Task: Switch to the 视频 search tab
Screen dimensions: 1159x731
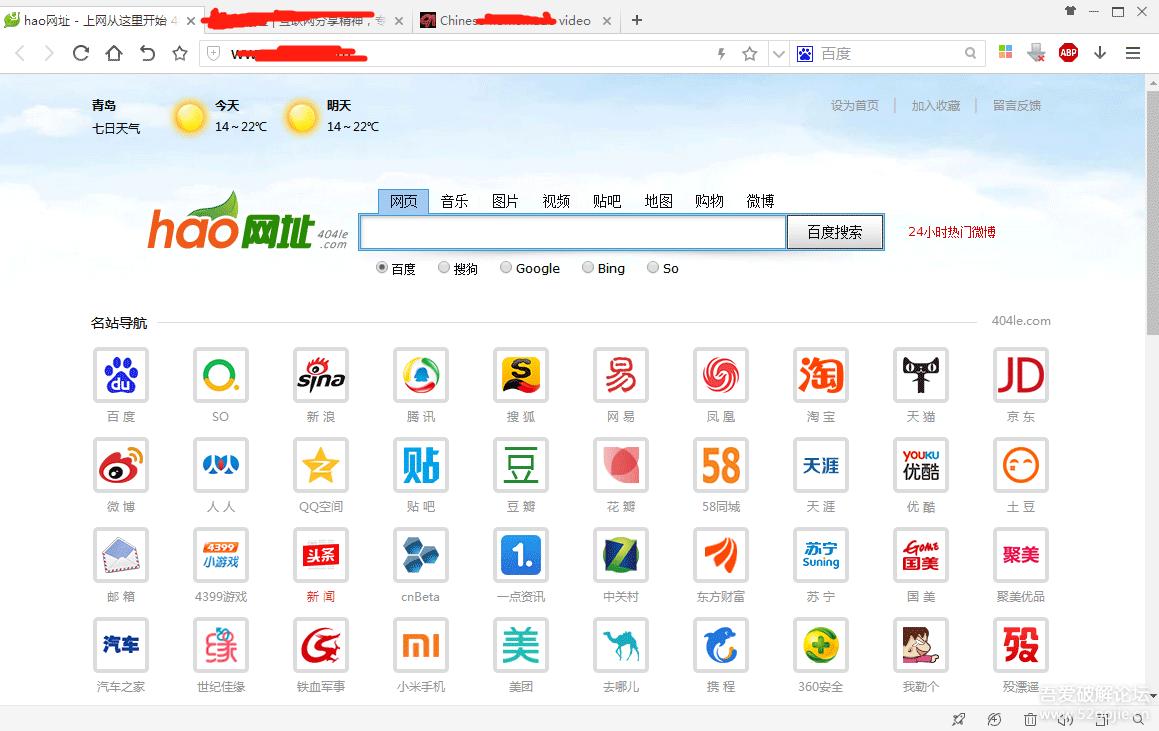Action: [557, 201]
